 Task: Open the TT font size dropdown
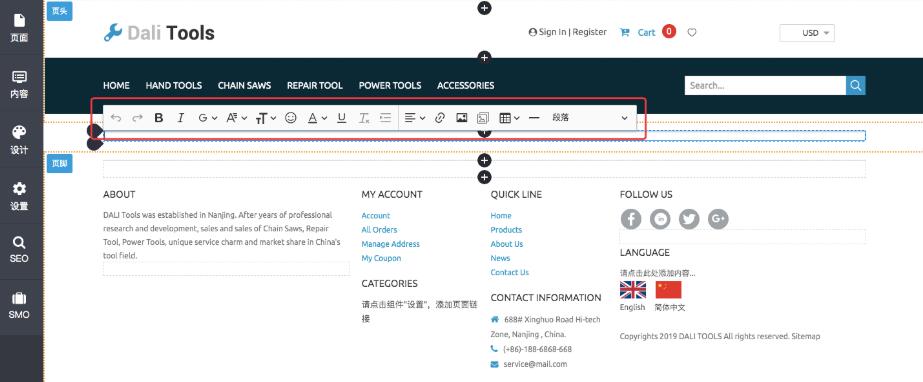(x=266, y=118)
